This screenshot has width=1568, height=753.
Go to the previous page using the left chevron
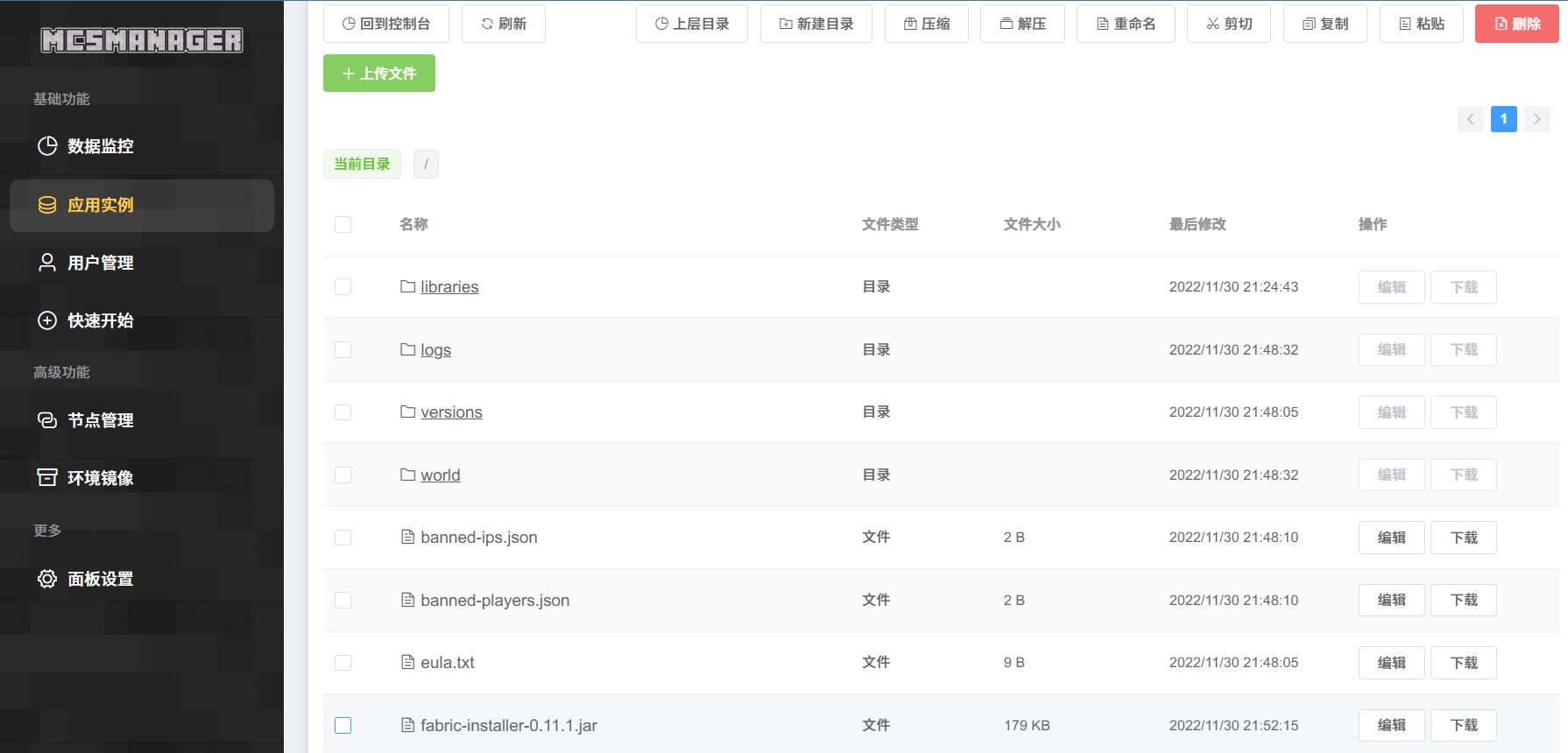click(1471, 119)
